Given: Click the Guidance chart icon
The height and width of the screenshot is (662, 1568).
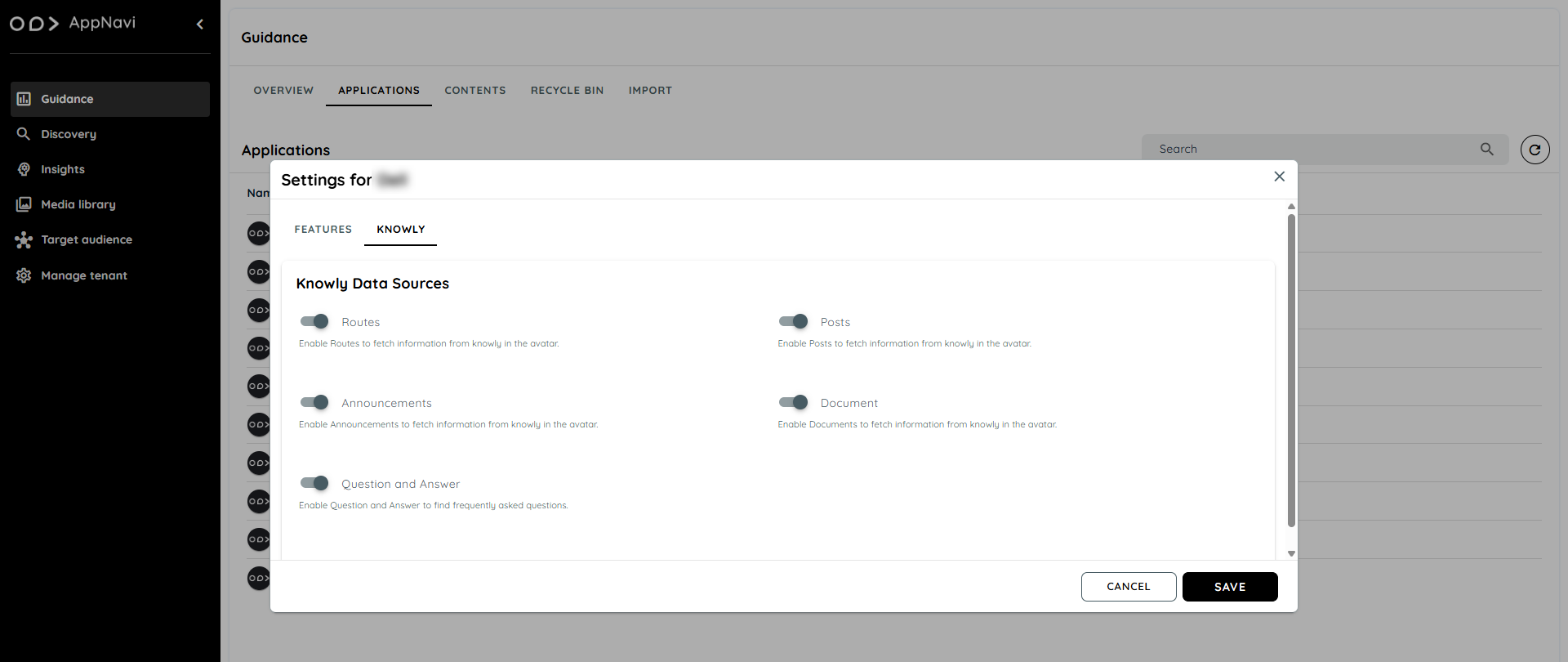Looking at the screenshot, I should [24, 99].
